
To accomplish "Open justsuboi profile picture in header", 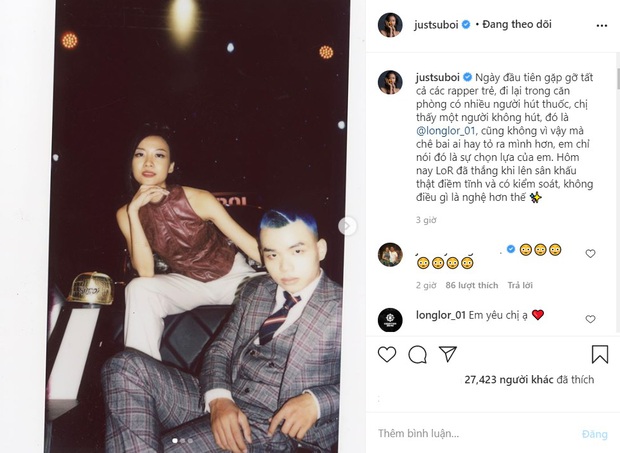I will point(390,25).
